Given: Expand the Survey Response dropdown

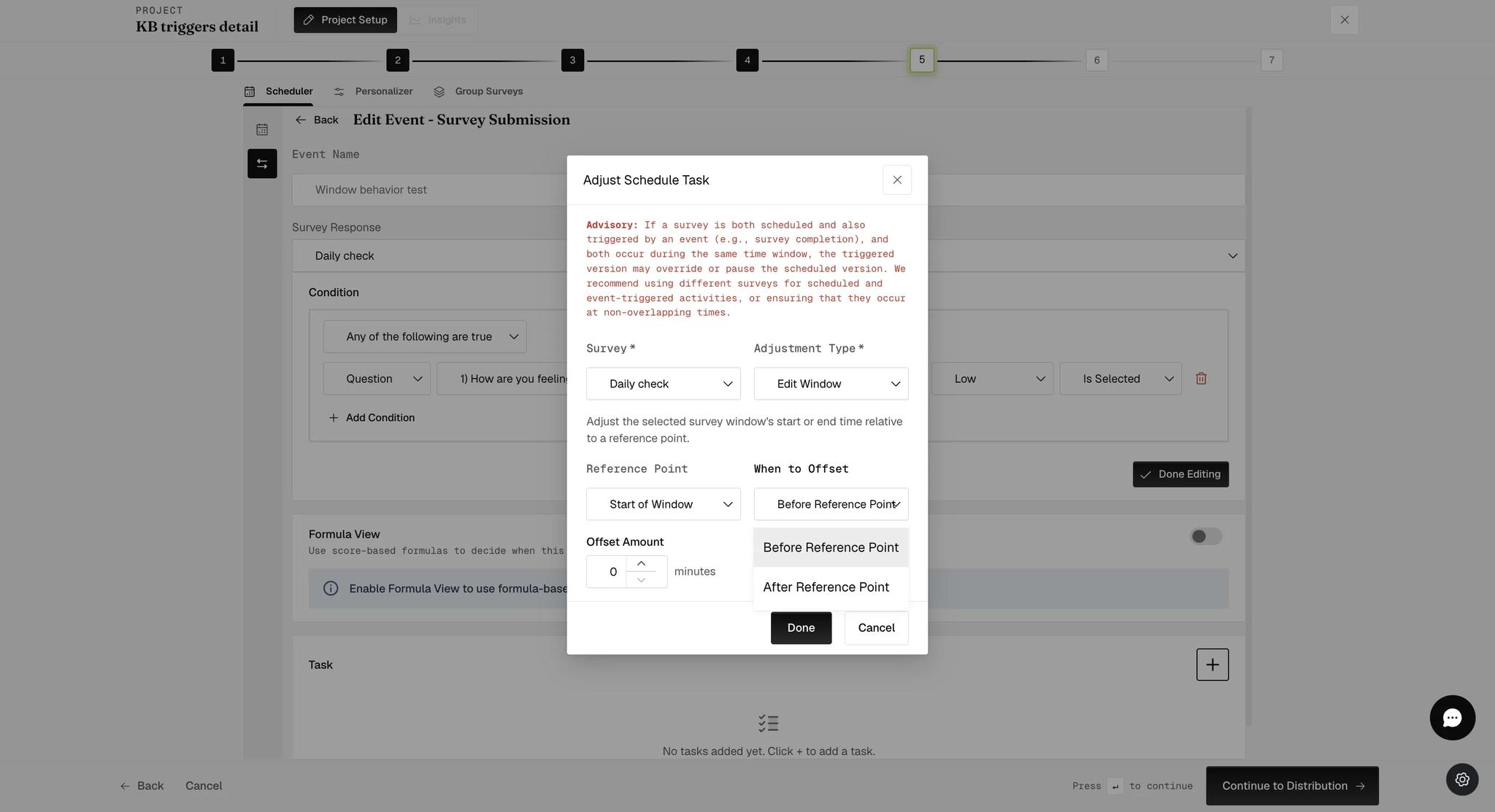Looking at the screenshot, I should [x=768, y=256].
